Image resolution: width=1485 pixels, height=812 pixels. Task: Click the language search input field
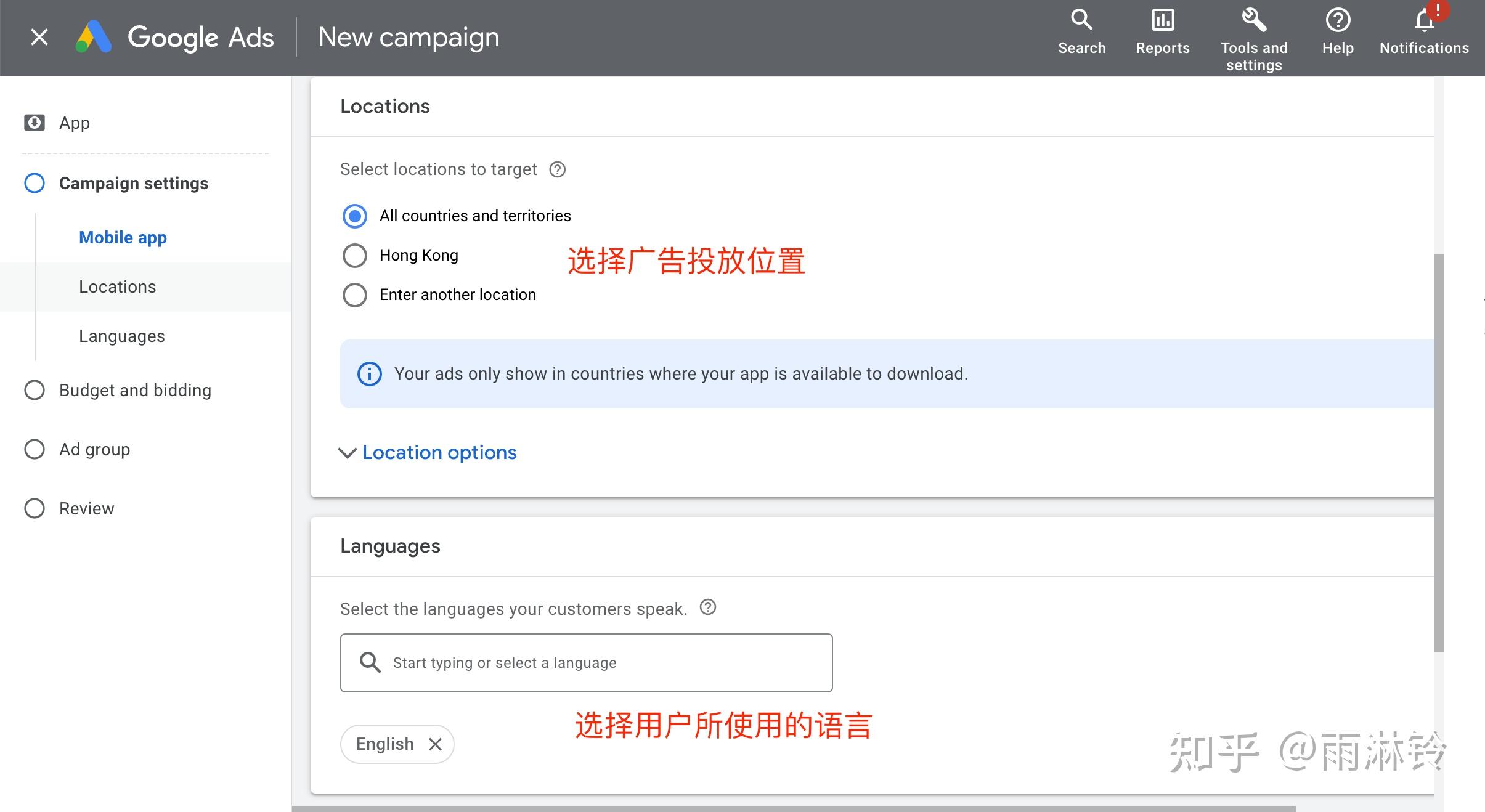click(x=585, y=663)
